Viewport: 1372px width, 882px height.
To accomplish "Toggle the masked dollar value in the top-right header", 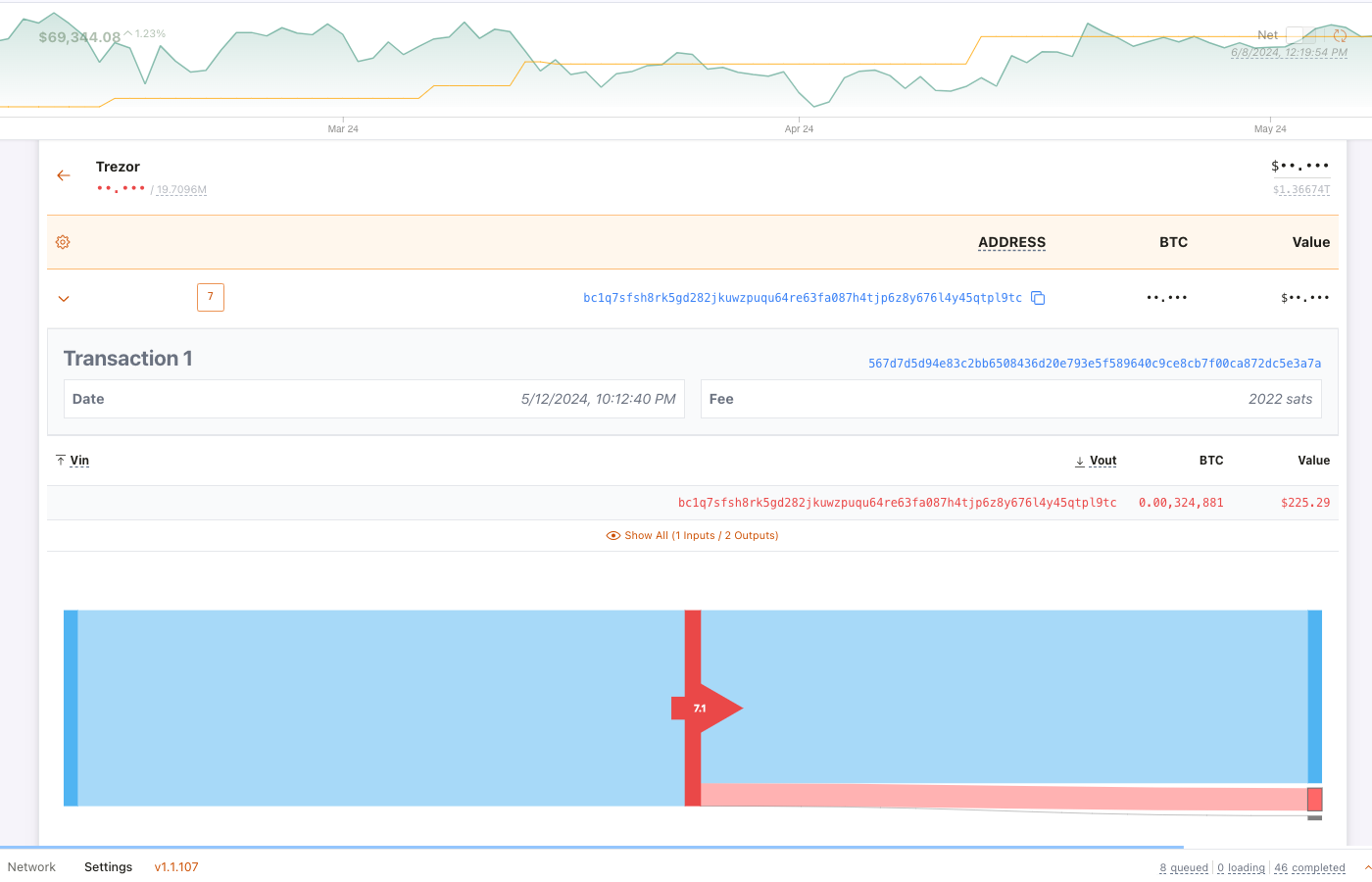I will click(1299, 166).
